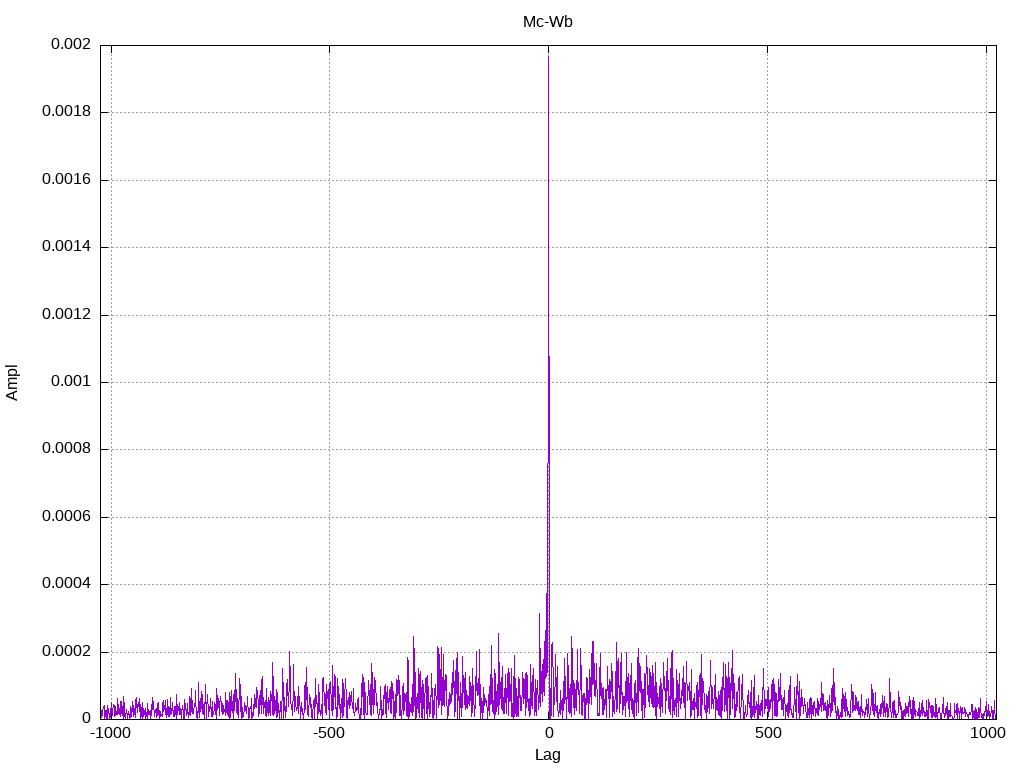Select the 0.0016 y-axis tick label
The image size is (1024, 768).
[x=66, y=180]
